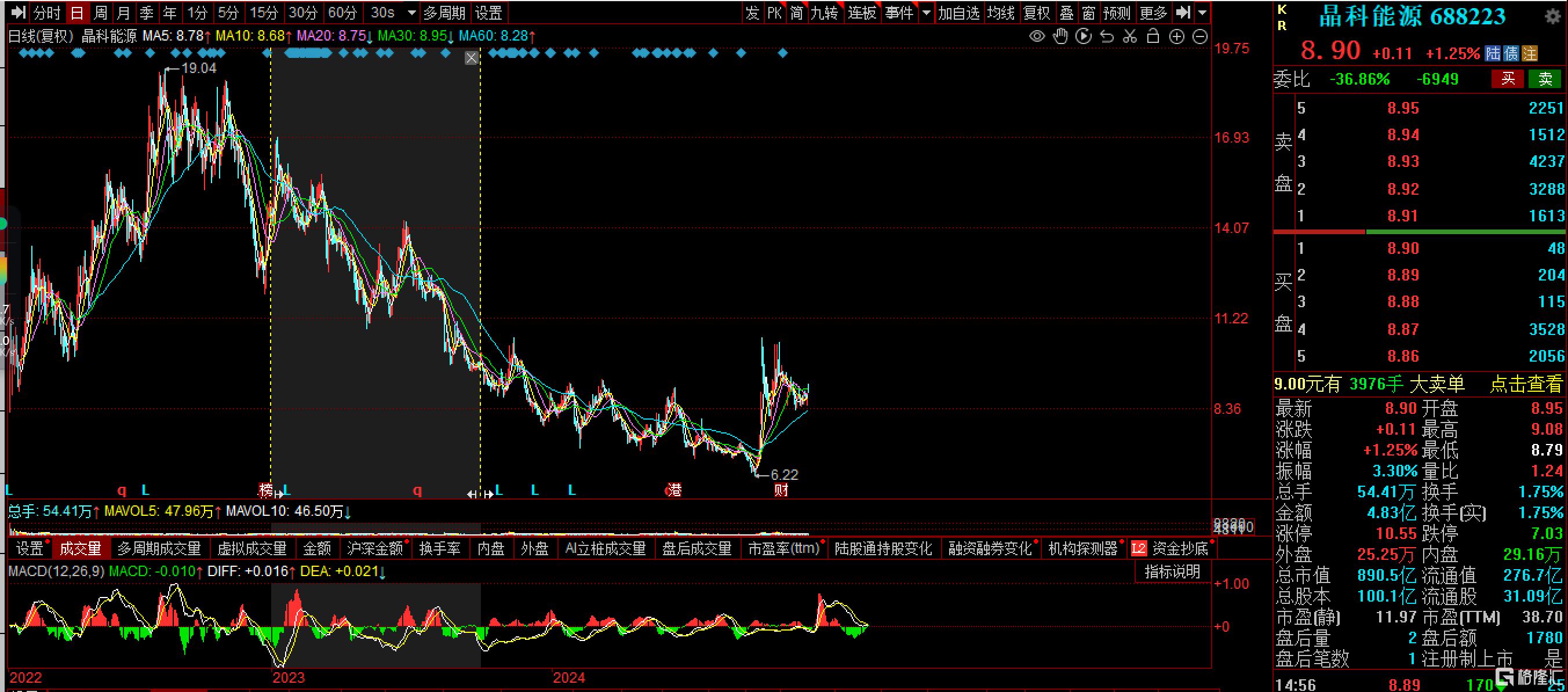
Task: Zoom in on chart with plus icon
Action: [x=1177, y=37]
